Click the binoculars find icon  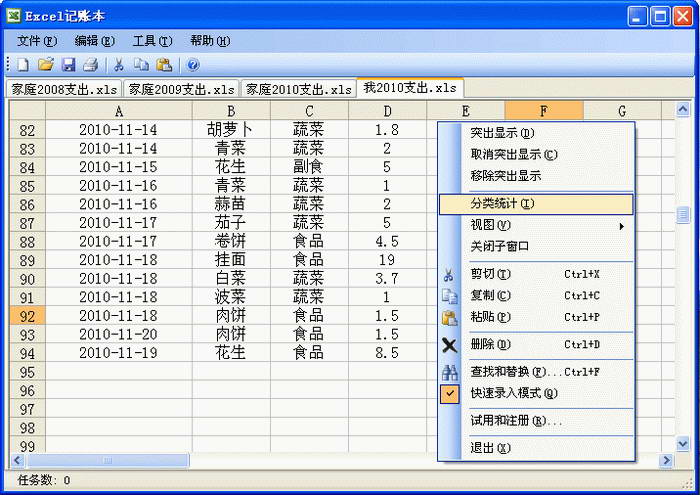tap(449, 372)
